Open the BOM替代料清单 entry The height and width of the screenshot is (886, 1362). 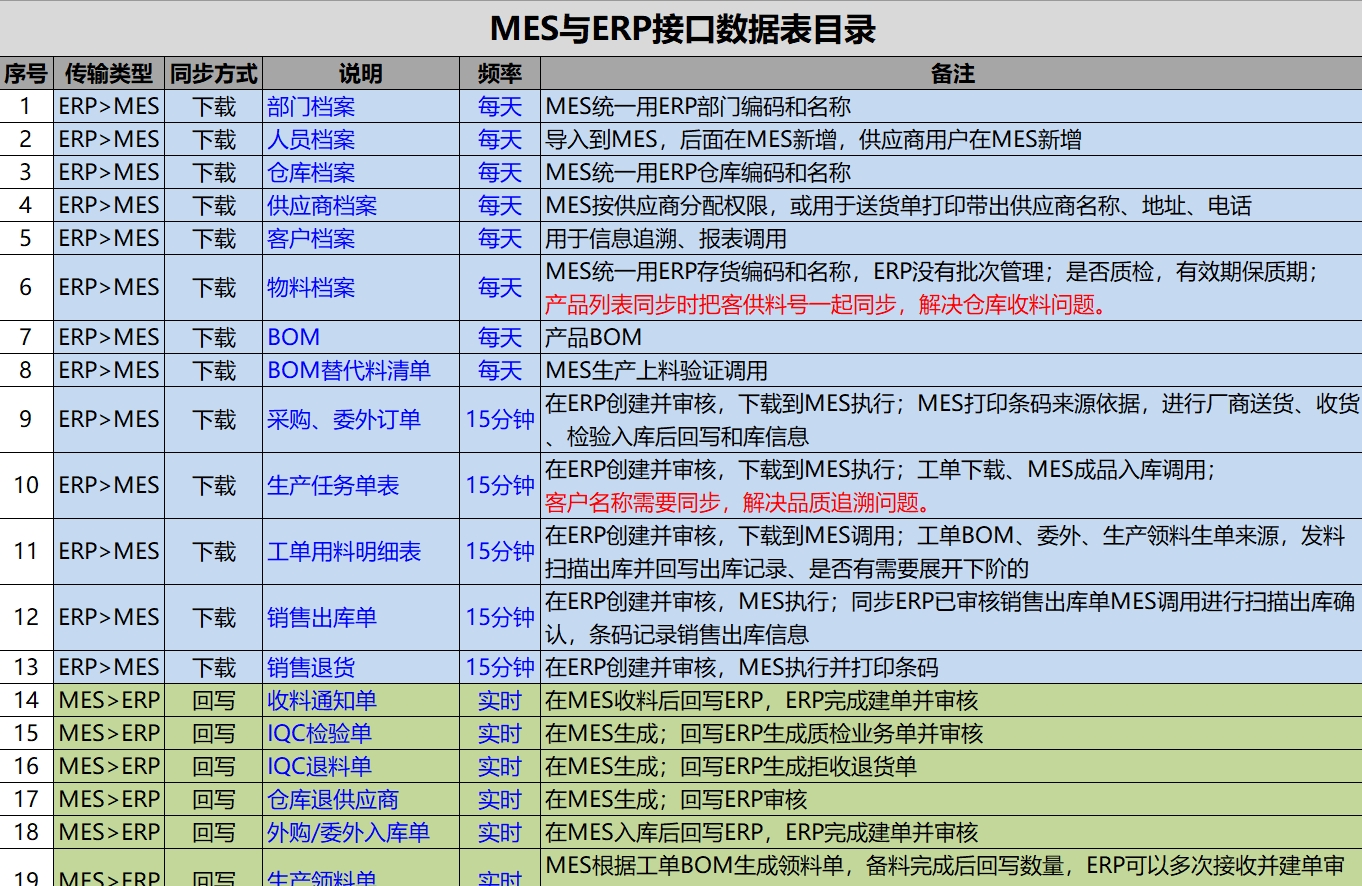point(349,370)
